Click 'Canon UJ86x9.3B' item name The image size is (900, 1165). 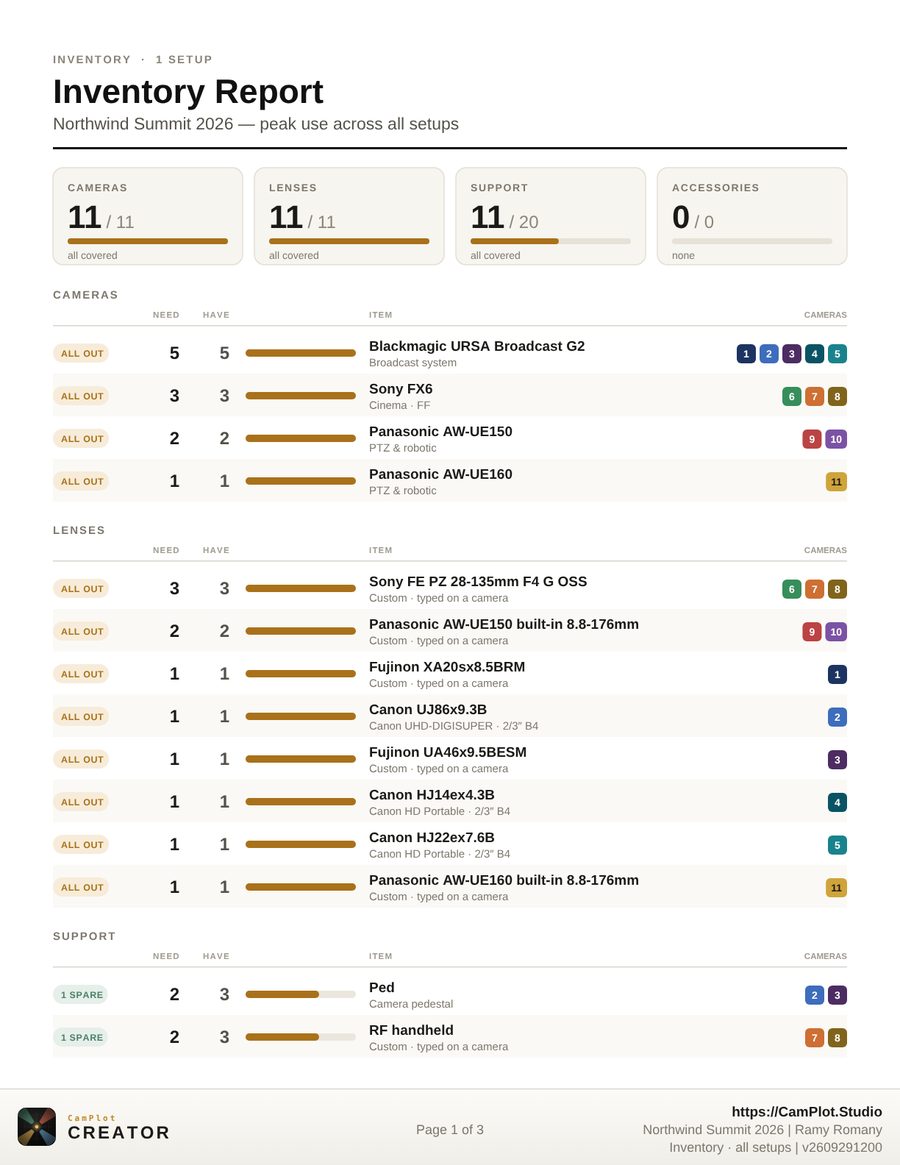428,710
